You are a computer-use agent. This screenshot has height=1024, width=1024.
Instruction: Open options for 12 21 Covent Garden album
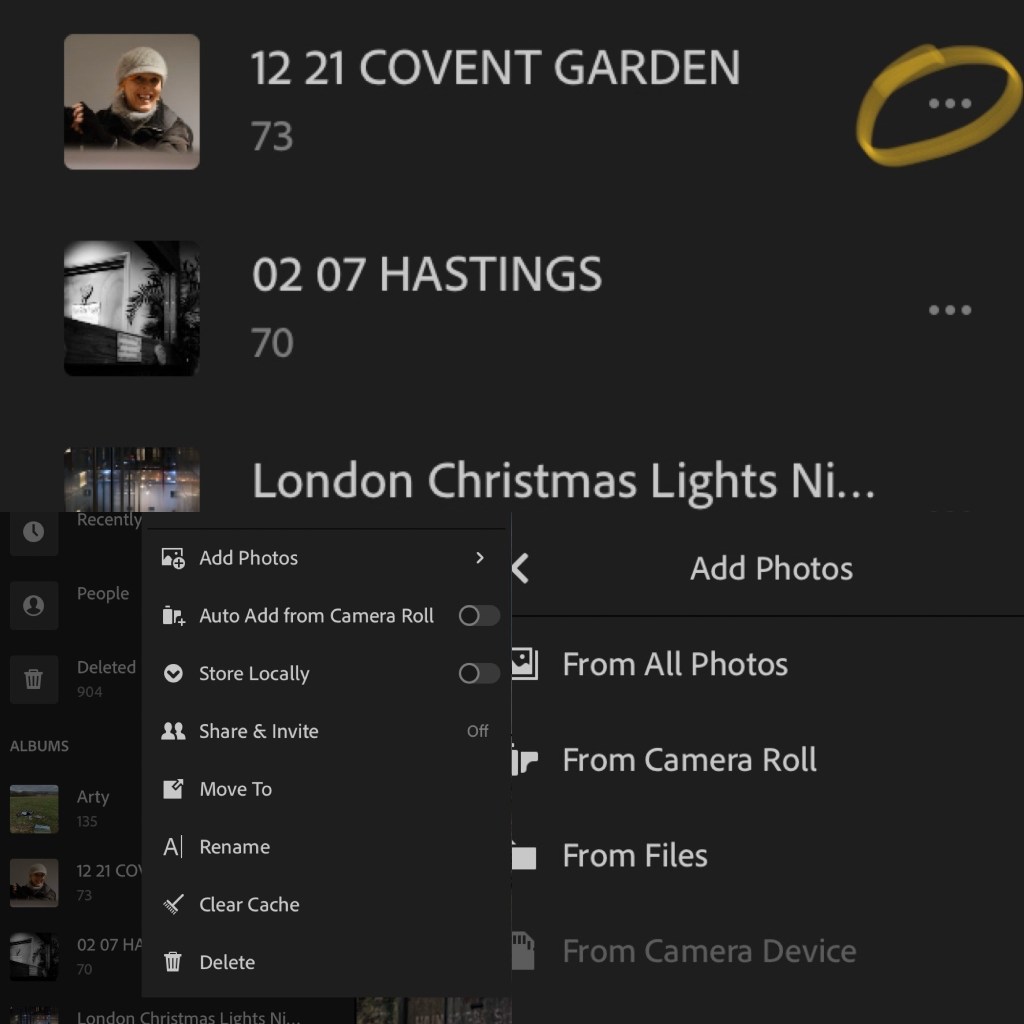[x=949, y=103]
